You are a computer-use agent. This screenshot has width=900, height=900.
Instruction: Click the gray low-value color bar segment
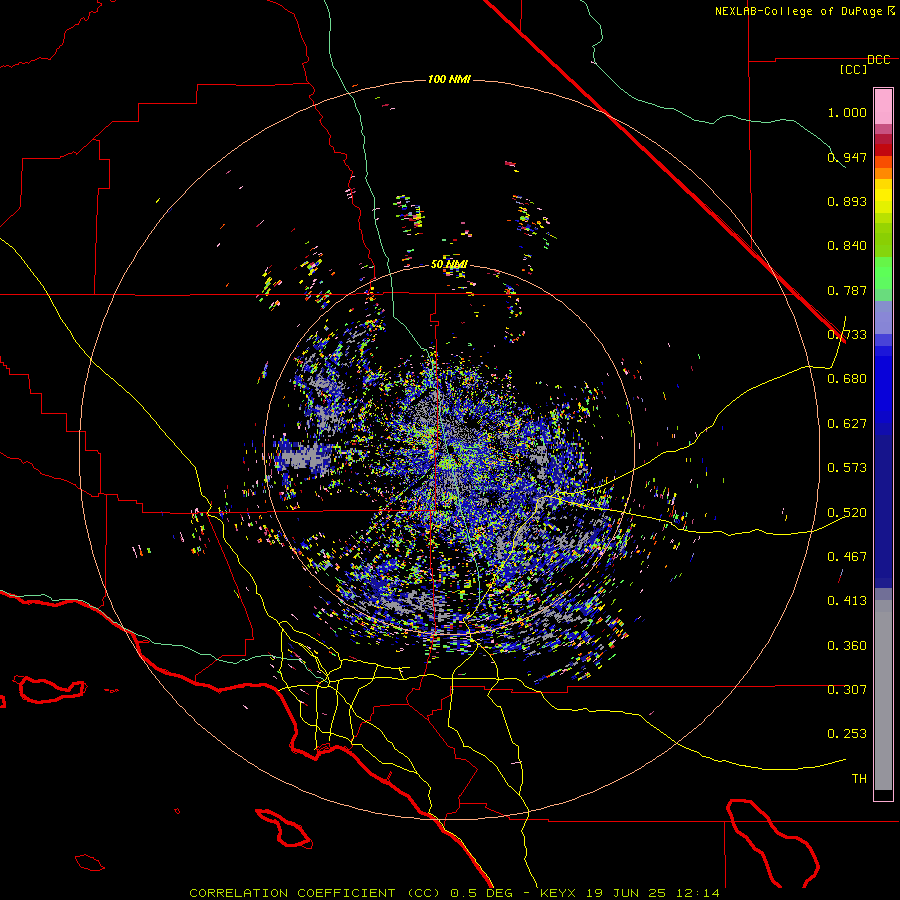883,695
